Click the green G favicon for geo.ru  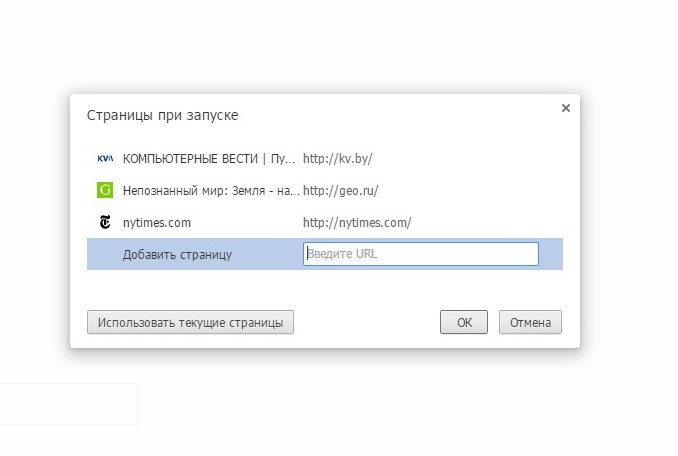[x=105, y=190]
